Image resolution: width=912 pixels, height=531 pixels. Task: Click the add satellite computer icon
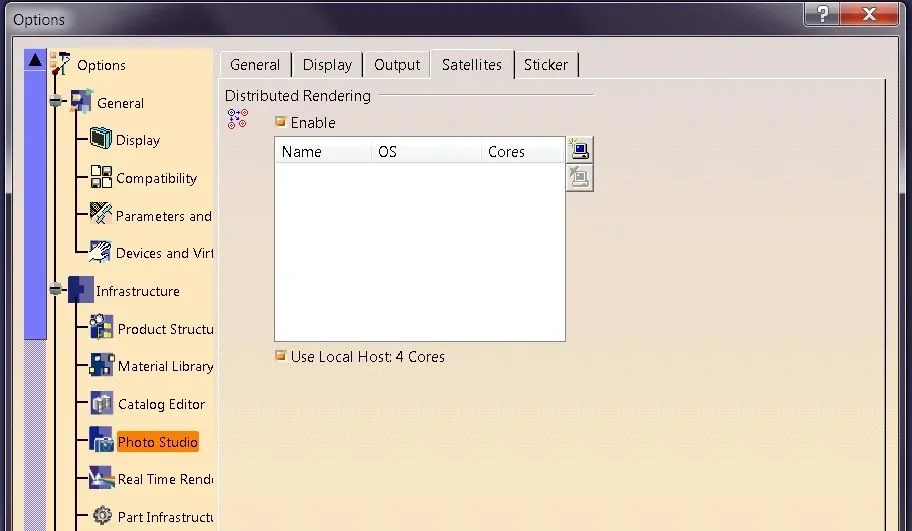[x=579, y=150]
